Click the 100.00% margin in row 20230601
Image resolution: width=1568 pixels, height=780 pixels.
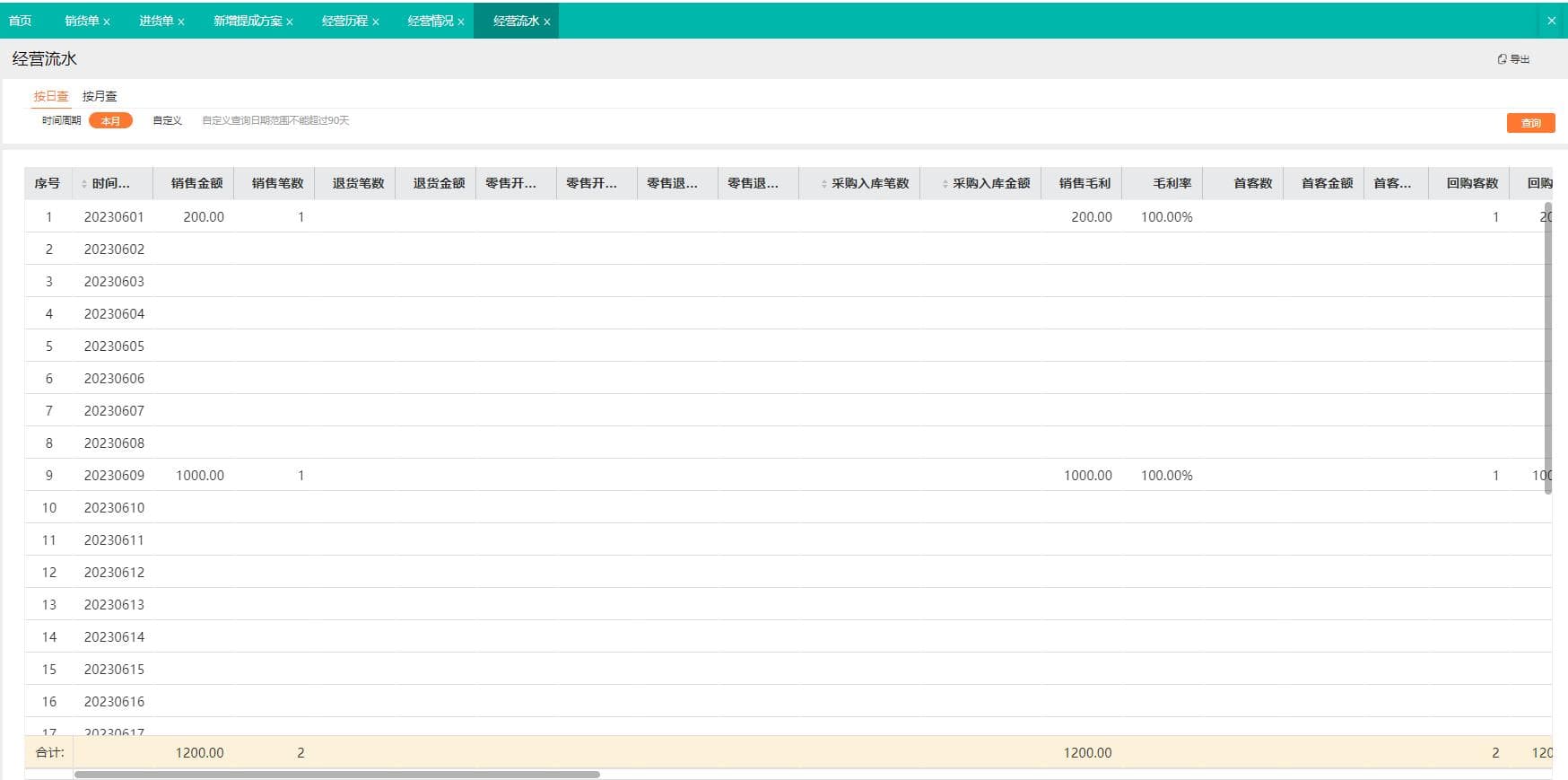(x=1167, y=216)
